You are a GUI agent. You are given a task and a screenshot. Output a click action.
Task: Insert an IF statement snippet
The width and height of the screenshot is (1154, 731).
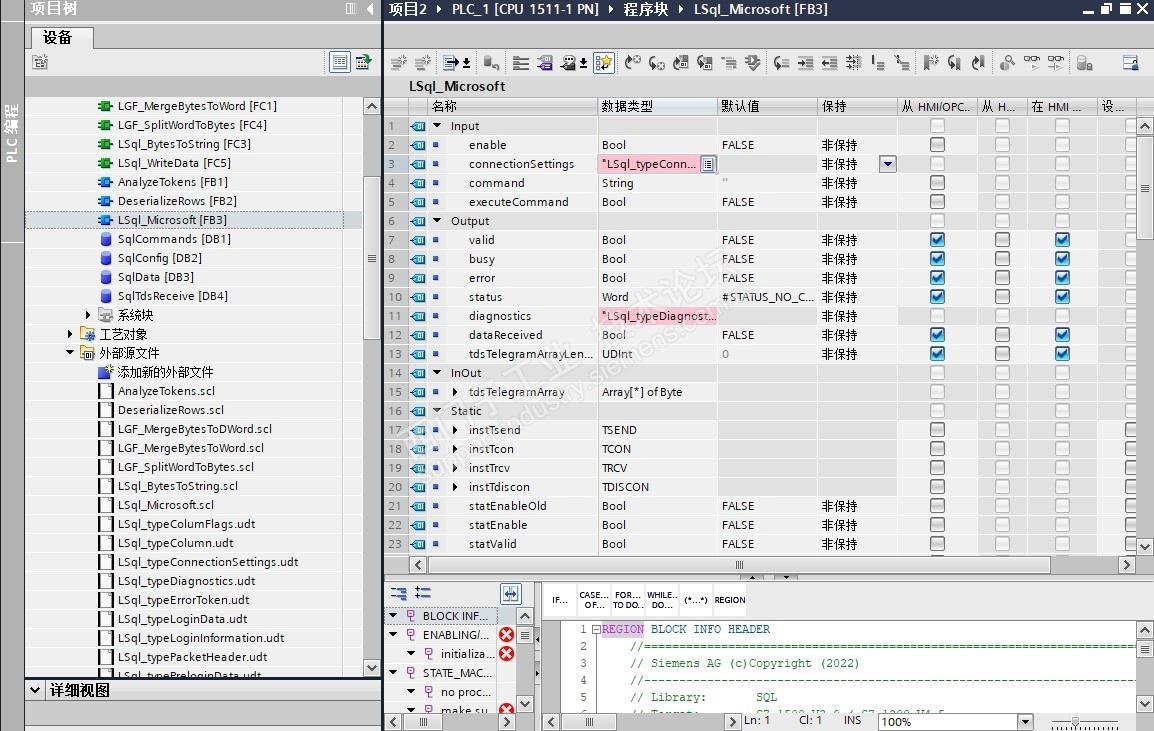[x=560, y=600]
